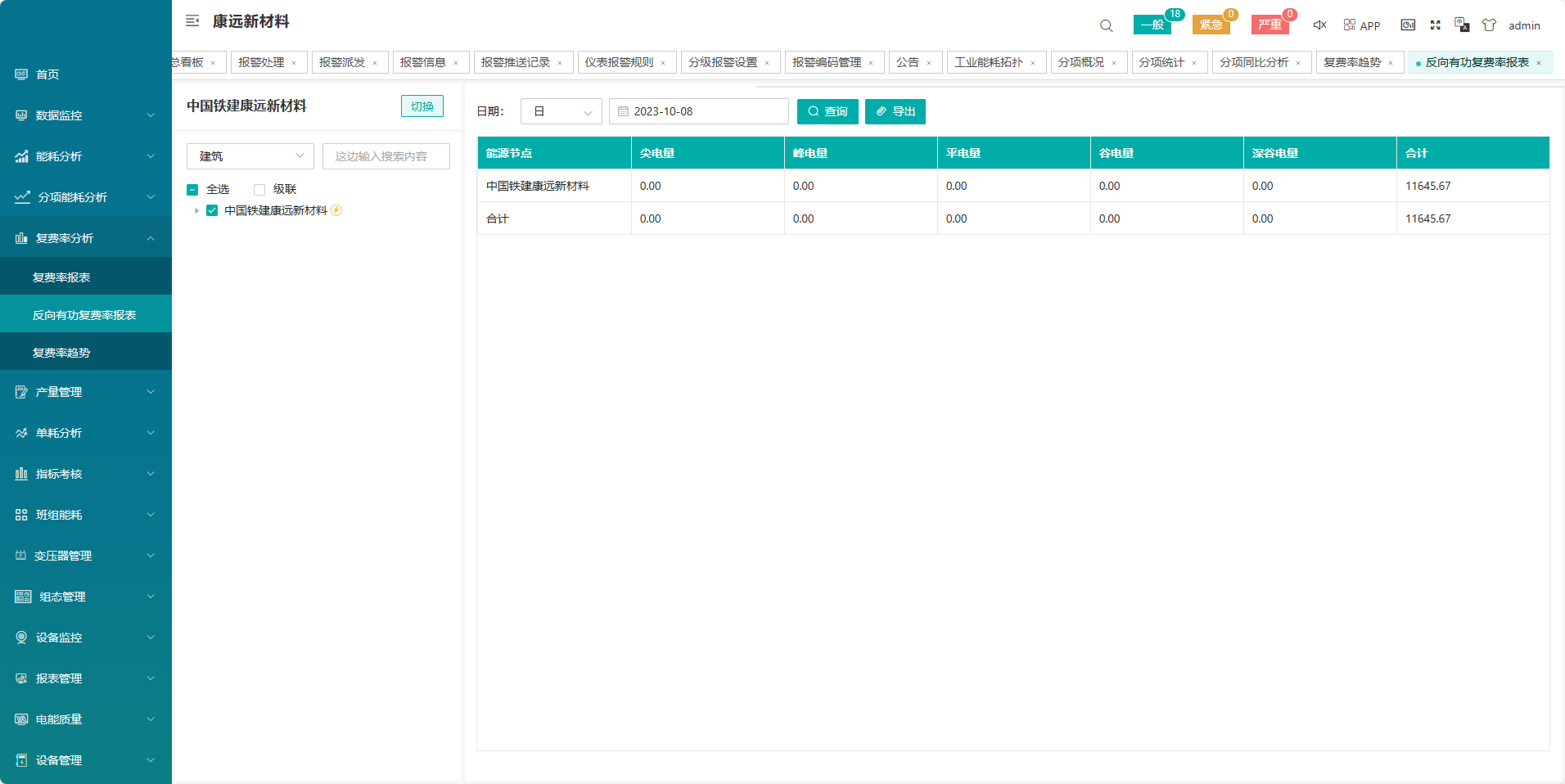Enter fullscreen with the expand icon

[1435, 25]
